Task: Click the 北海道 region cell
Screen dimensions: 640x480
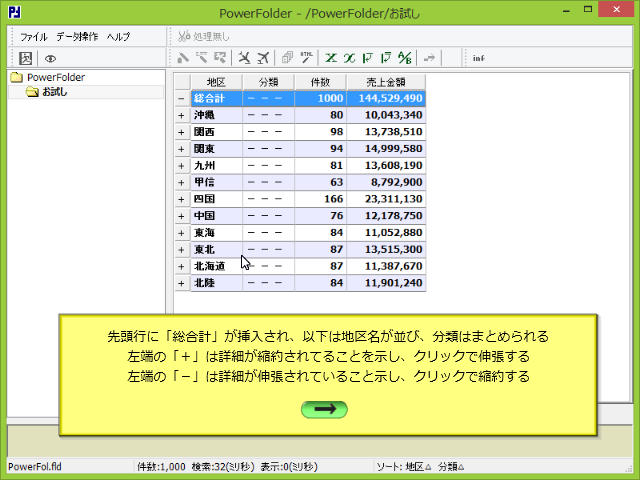Action: [x=216, y=266]
